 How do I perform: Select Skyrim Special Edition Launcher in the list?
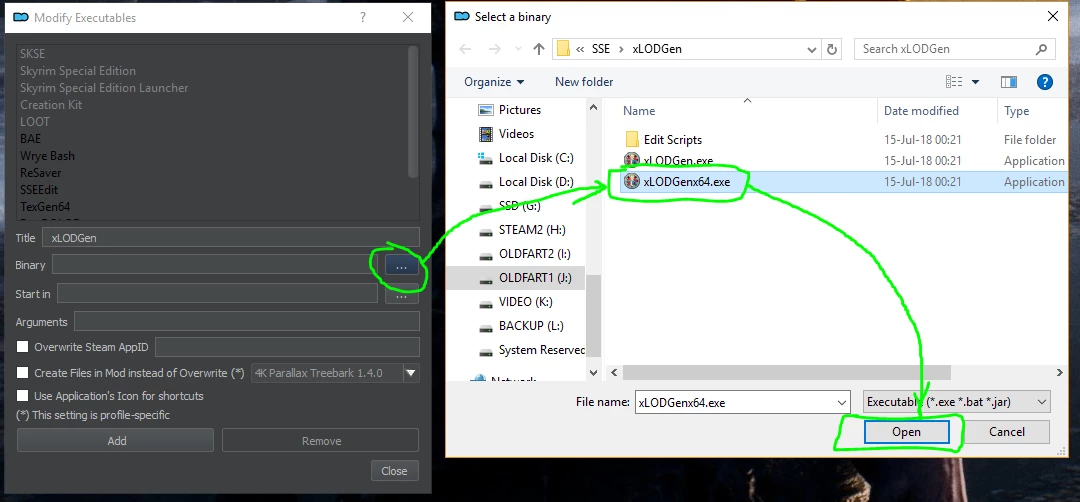point(104,87)
